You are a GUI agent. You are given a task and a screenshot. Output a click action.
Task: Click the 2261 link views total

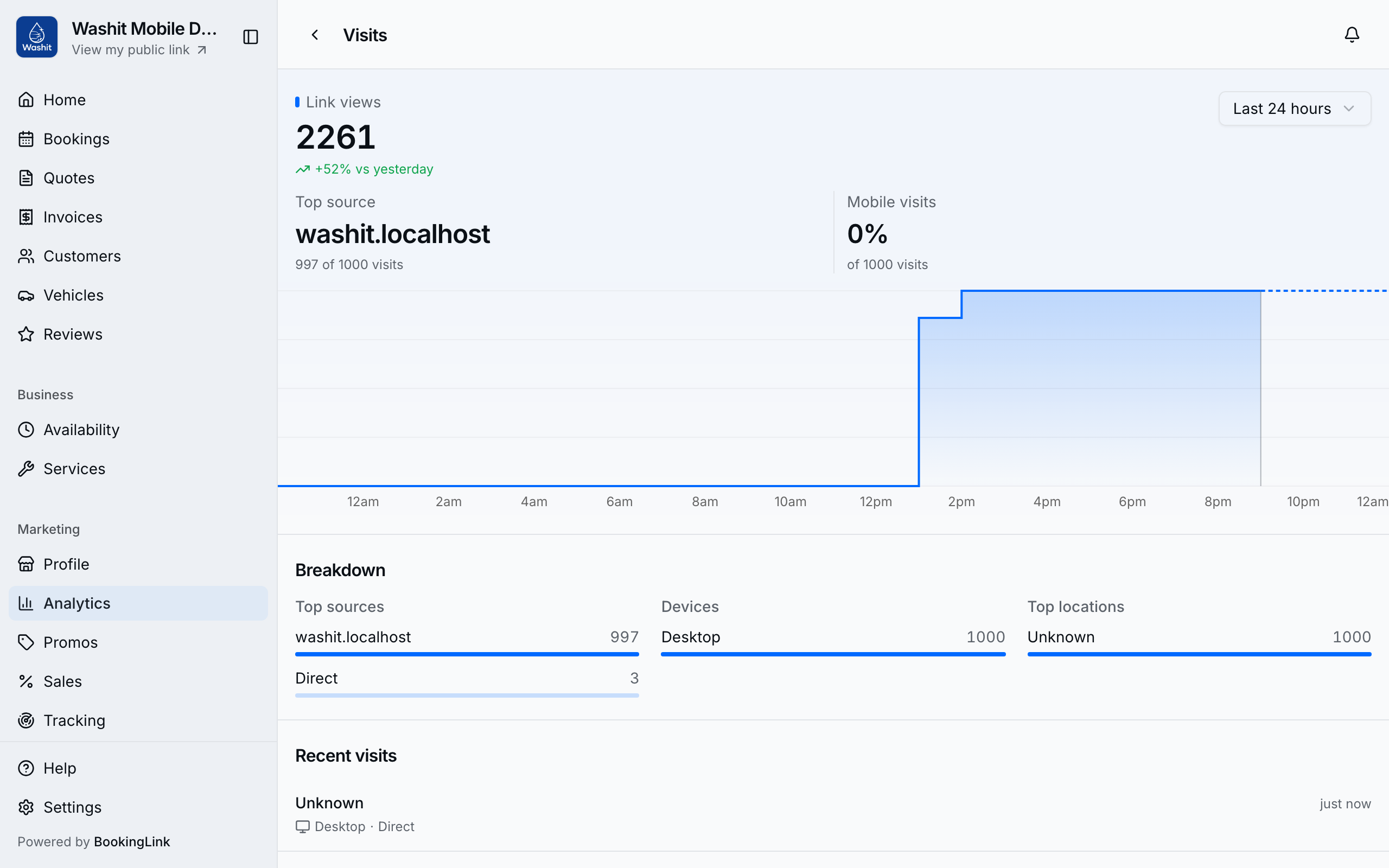(x=335, y=137)
